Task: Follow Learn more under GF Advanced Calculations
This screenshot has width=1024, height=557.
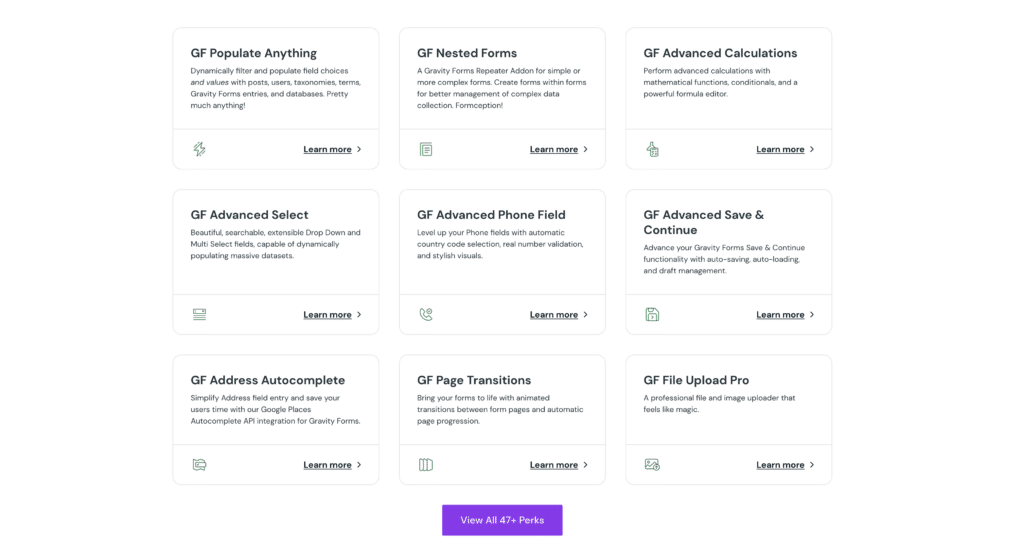Action: coord(780,149)
